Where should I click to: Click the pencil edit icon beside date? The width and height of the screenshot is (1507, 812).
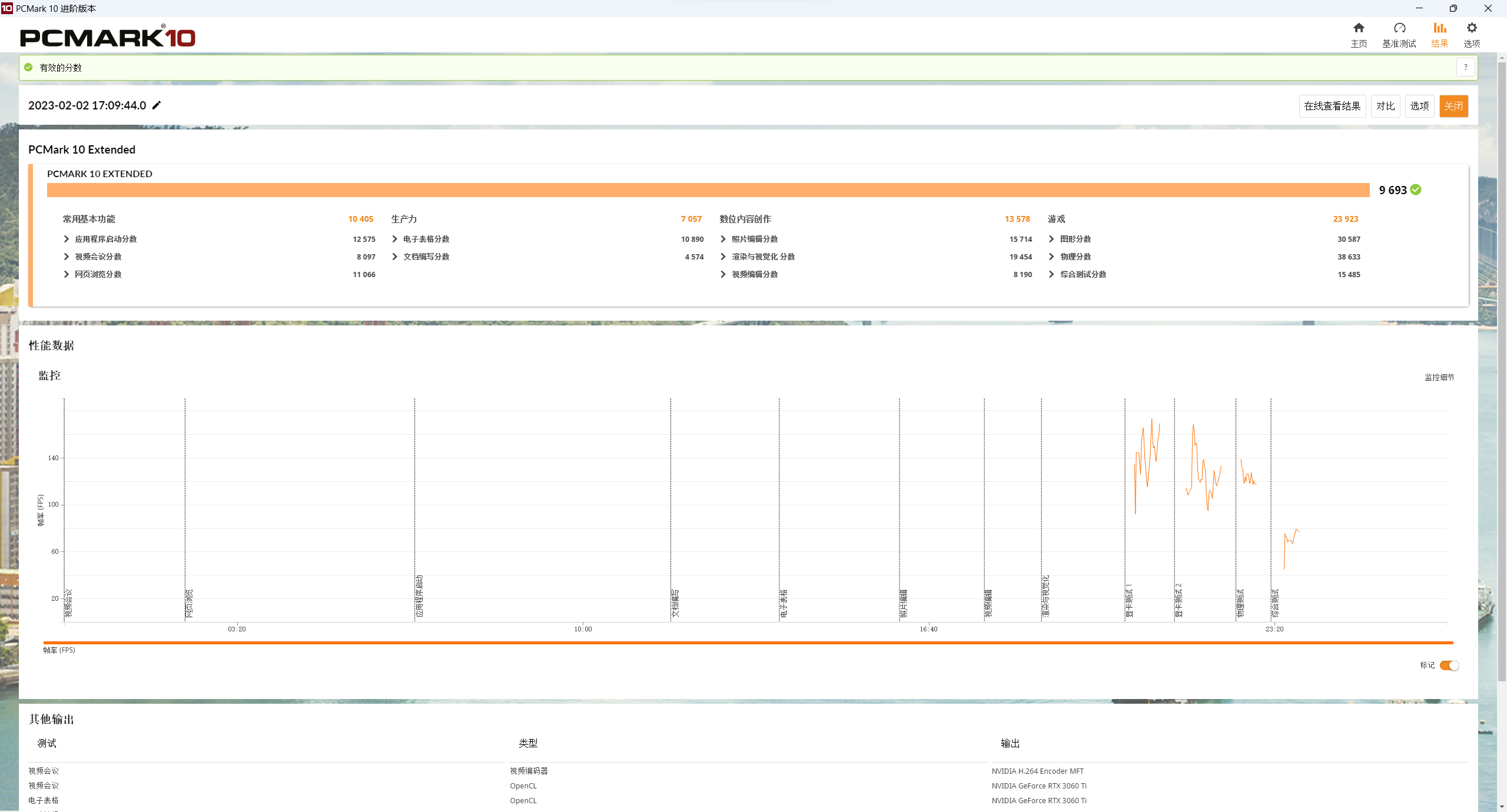pos(157,105)
